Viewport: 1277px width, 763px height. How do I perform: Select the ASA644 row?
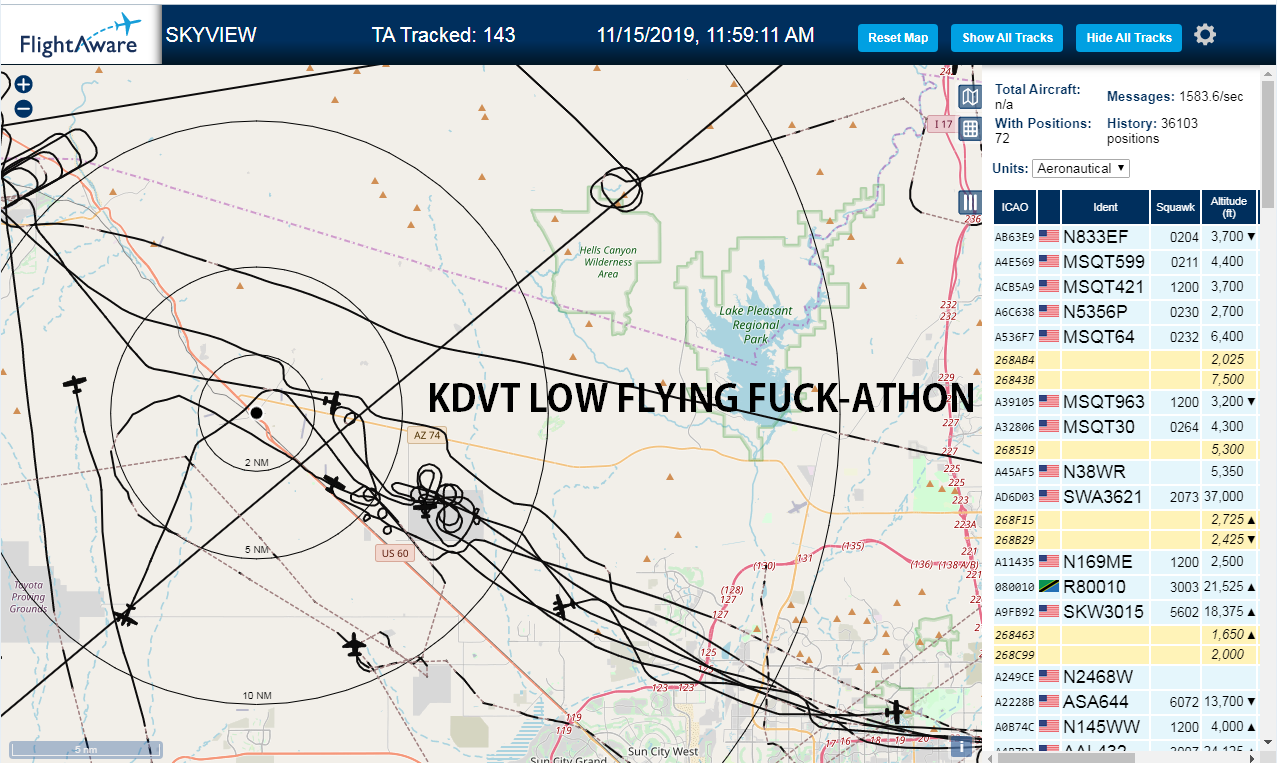(x=1126, y=701)
